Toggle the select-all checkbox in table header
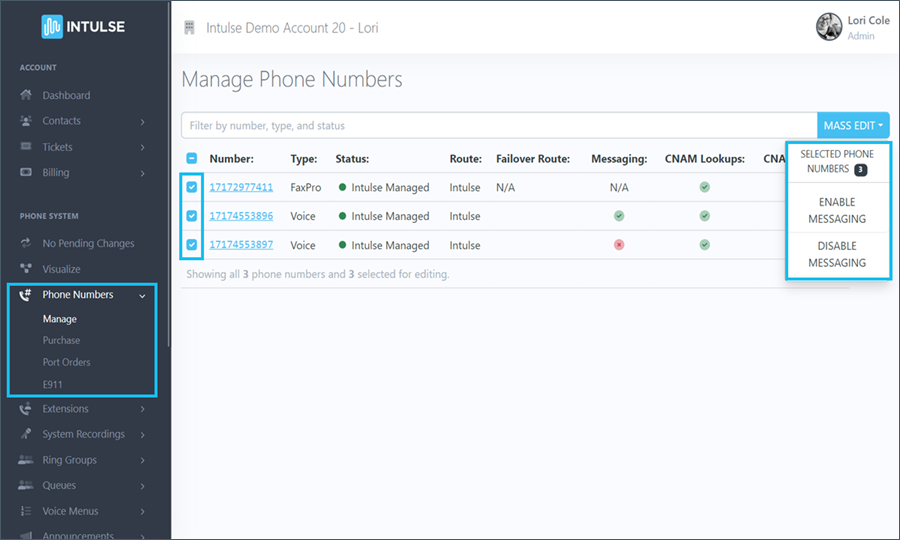The width and height of the screenshot is (900, 540). 192,158
